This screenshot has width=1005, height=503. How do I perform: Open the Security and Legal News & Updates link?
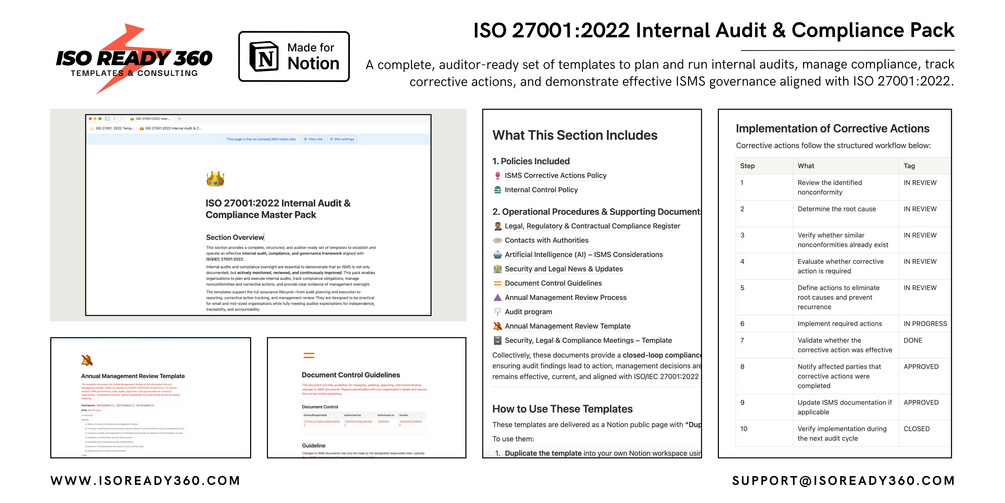point(563,269)
